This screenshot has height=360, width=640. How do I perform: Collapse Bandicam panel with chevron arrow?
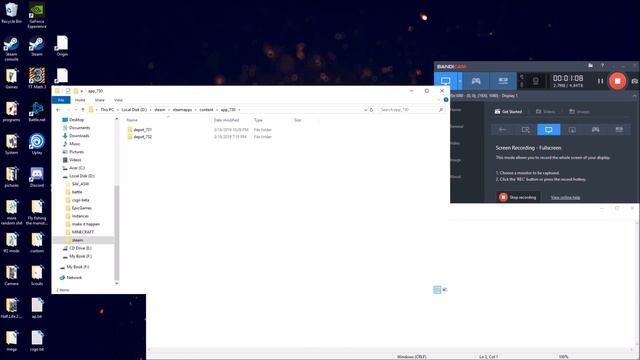634,96
